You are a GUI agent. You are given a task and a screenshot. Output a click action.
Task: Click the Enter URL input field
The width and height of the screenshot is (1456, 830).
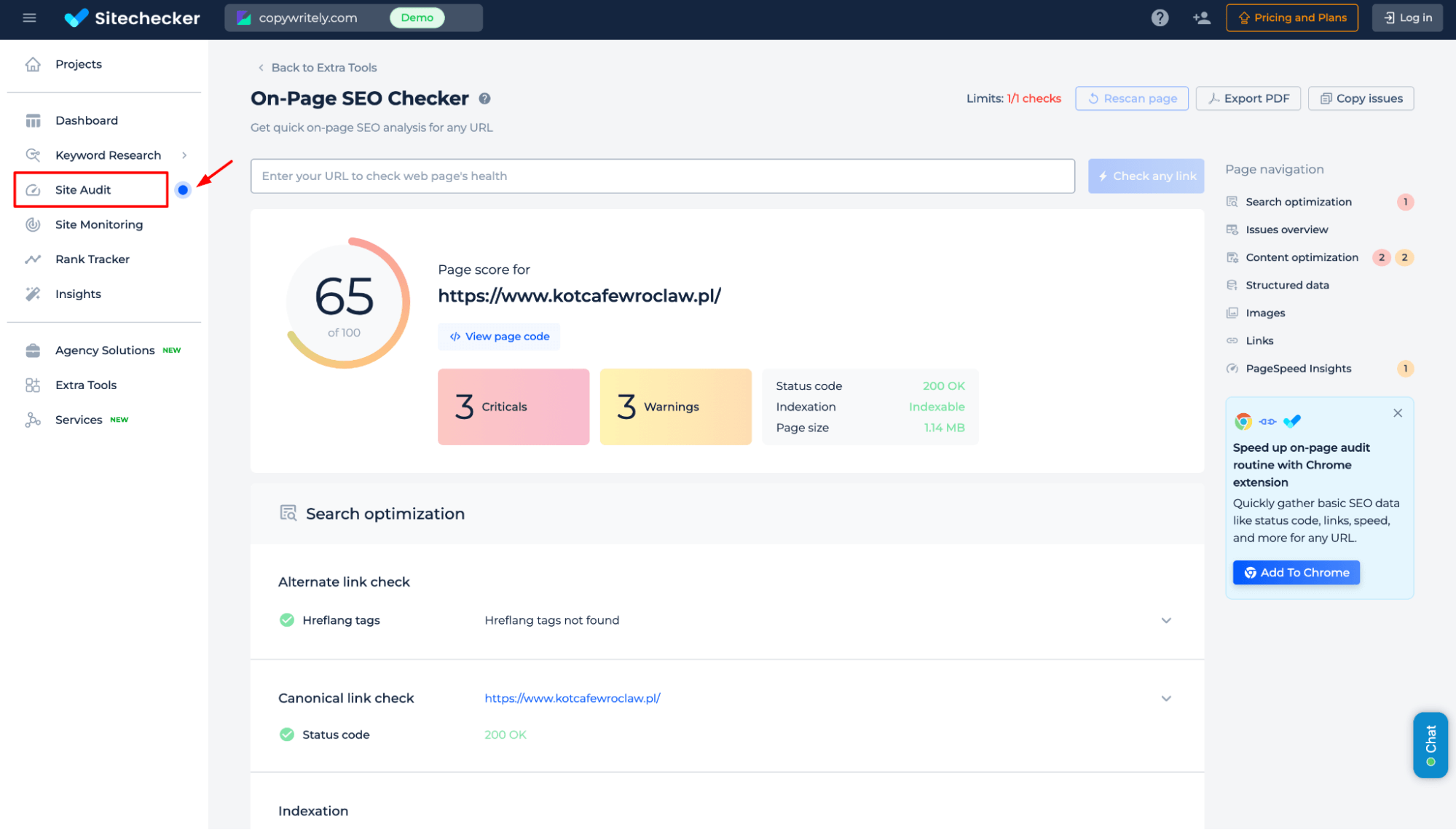point(663,175)
